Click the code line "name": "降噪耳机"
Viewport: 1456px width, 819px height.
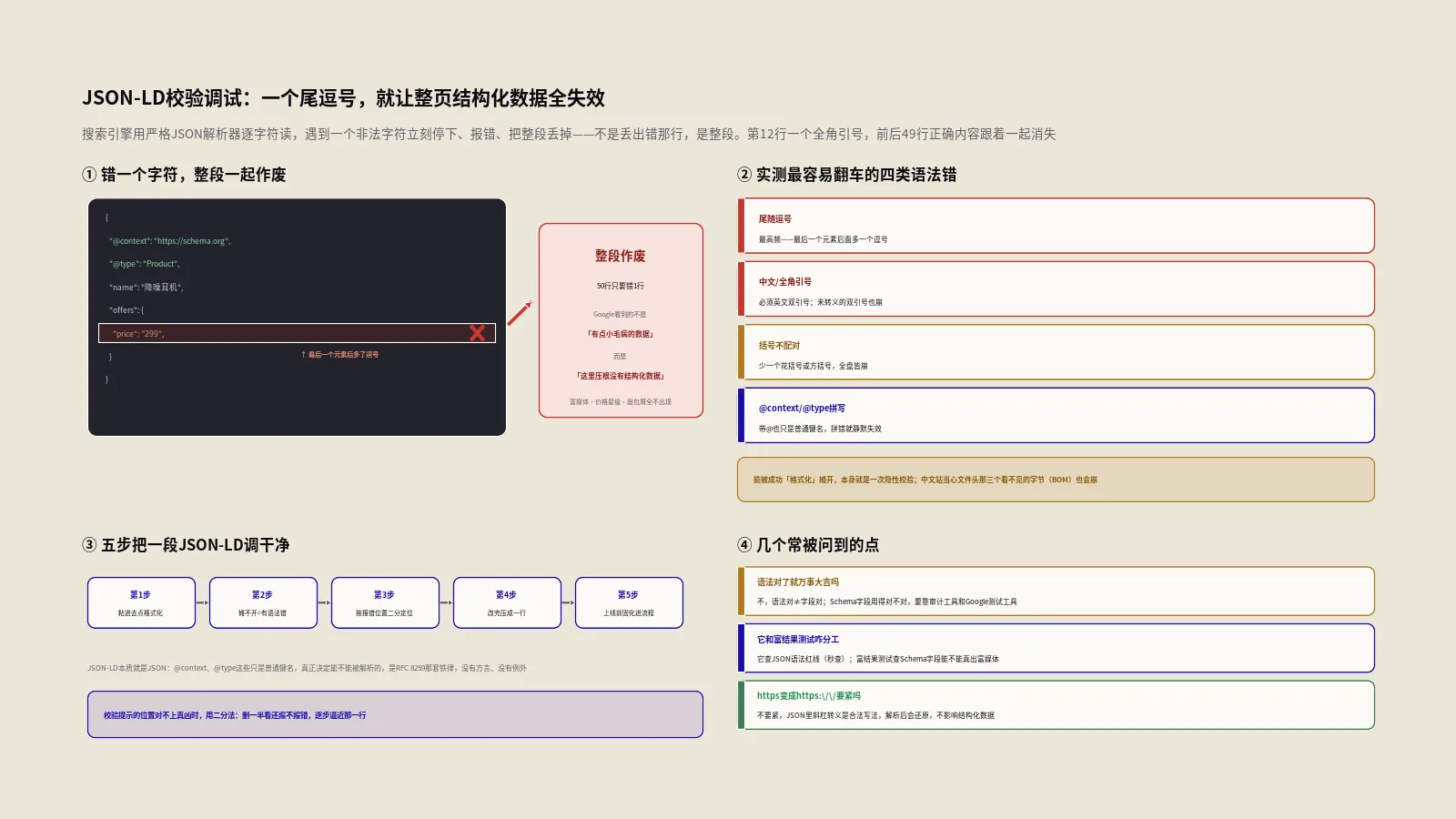(x=147, y=288)
